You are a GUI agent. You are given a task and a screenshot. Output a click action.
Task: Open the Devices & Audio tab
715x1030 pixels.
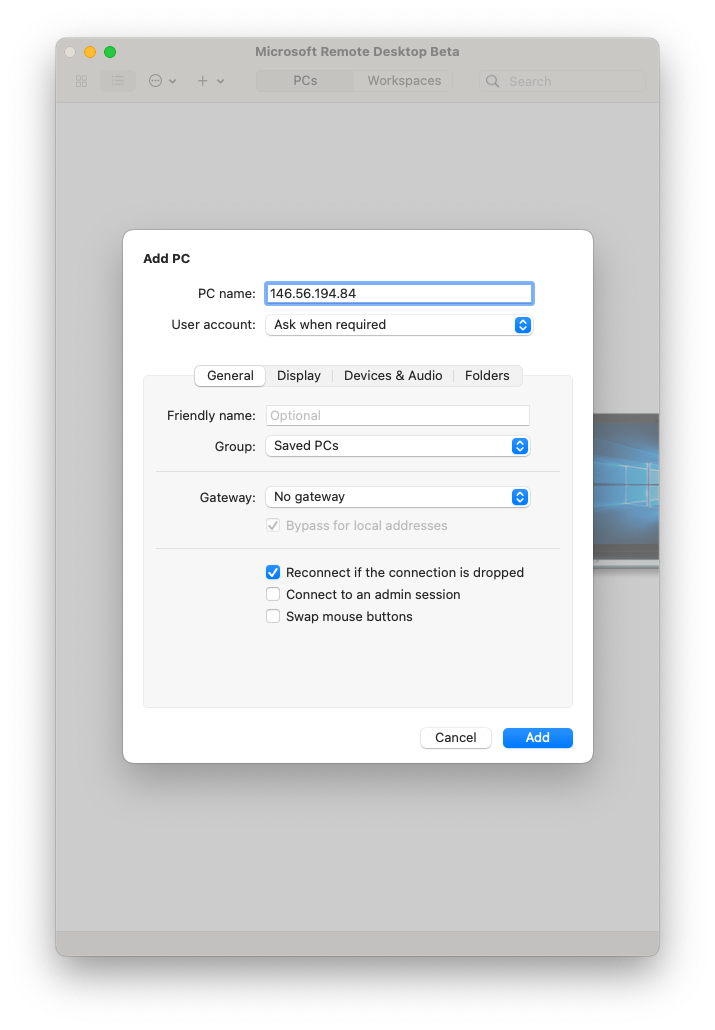(x=393, y=376)
